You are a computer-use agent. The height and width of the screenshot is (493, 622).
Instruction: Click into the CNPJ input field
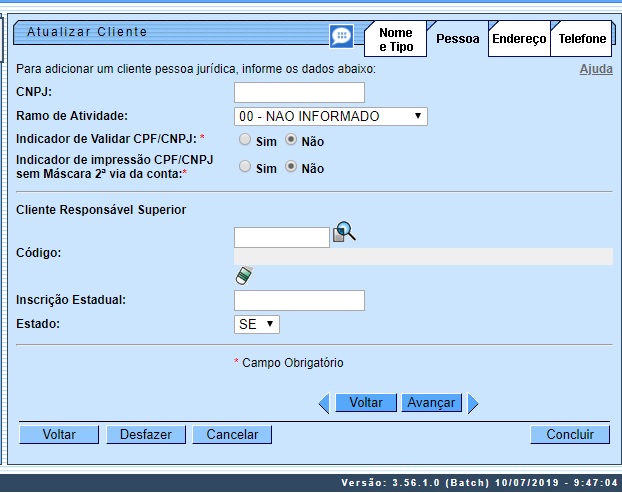click(x=299, y=93)
